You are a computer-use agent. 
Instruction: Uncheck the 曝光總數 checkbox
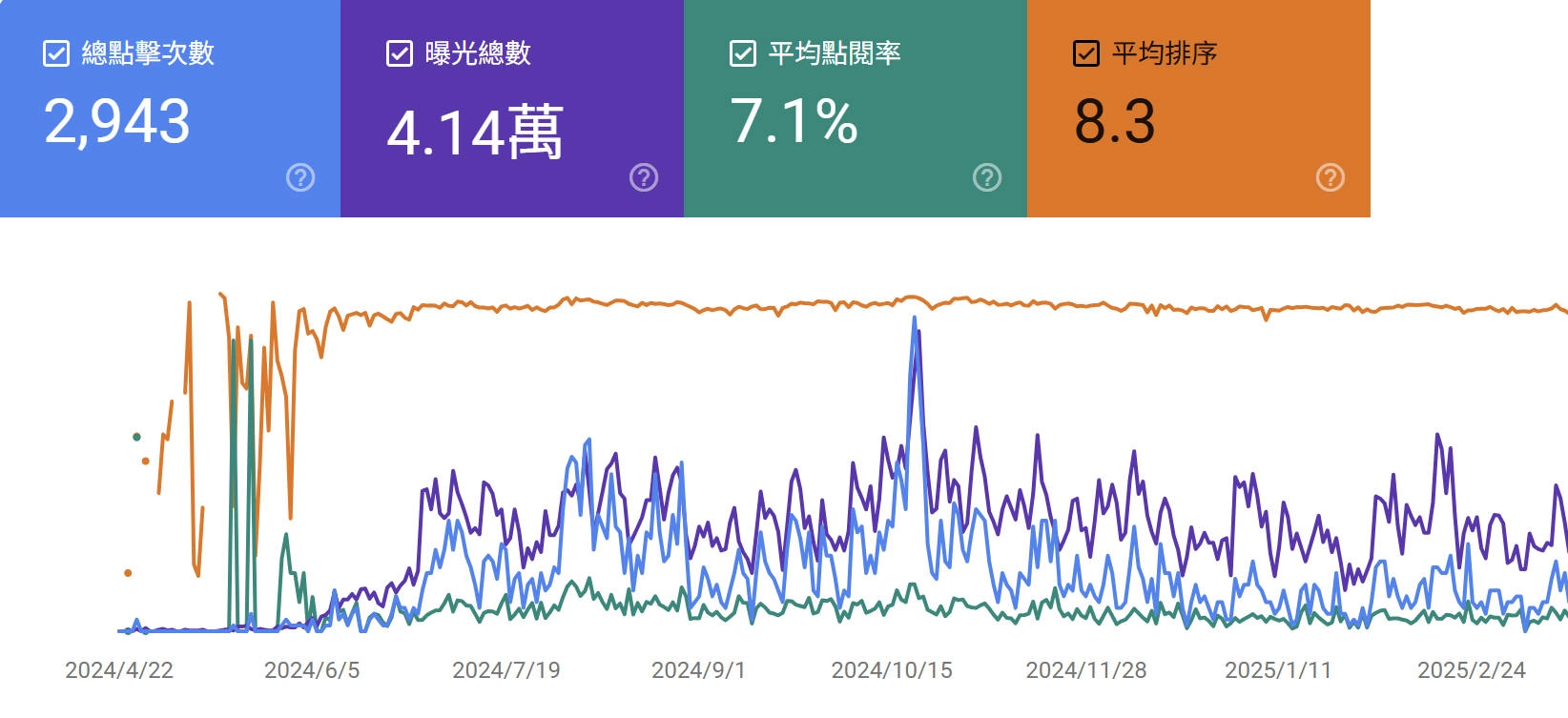(x=400, y=53)
